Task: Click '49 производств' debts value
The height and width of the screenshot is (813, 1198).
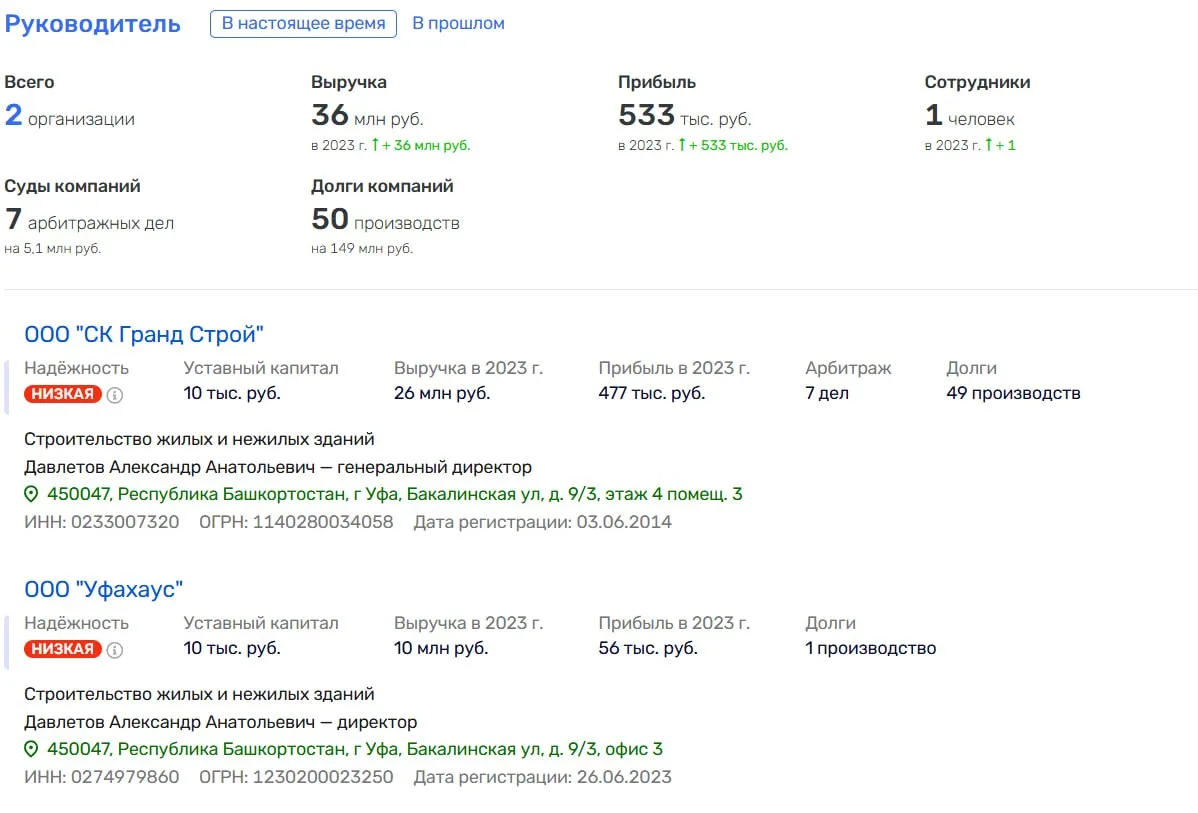Action: click(1013, 394)
